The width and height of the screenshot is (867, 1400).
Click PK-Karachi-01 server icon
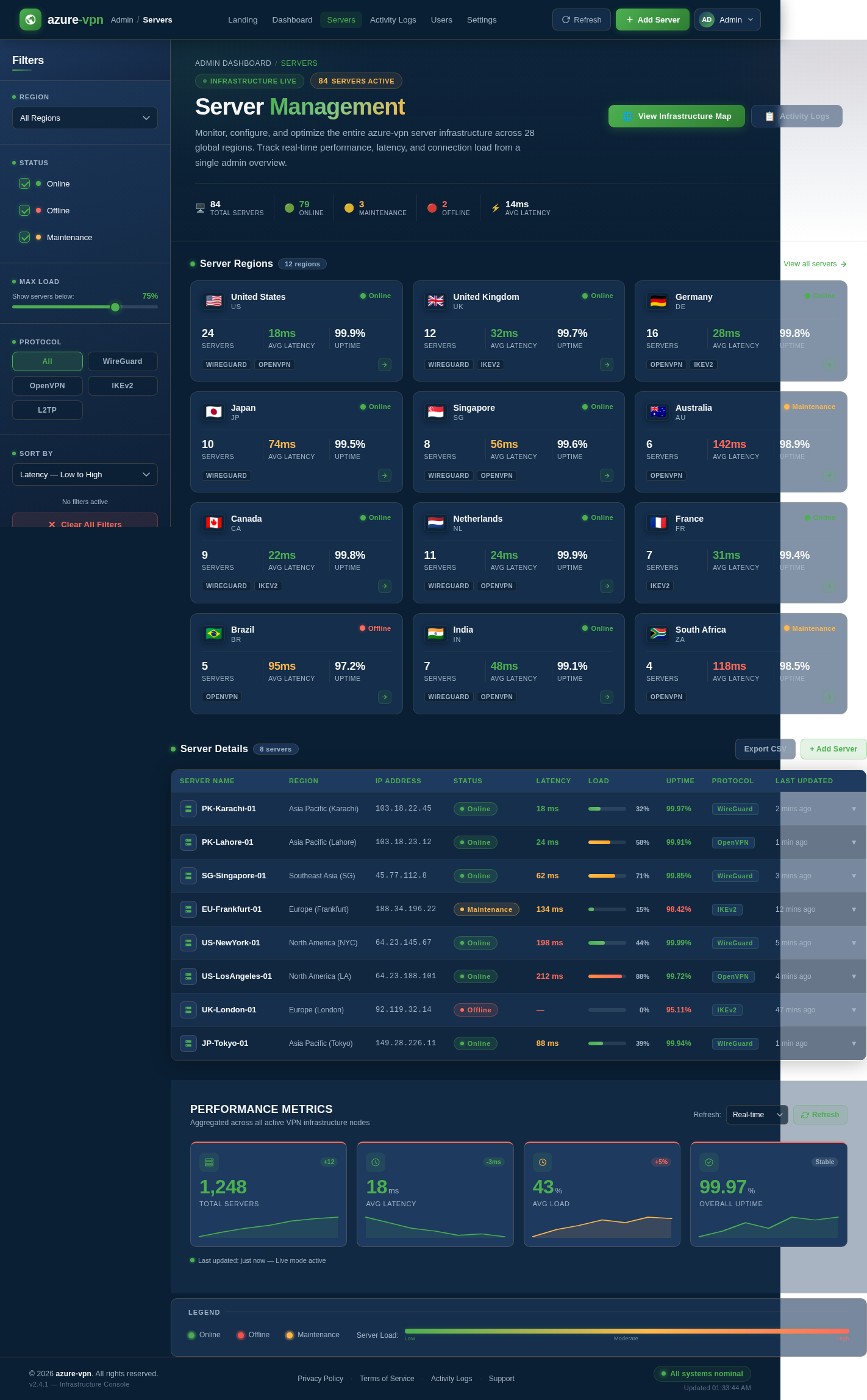(188, 809)
